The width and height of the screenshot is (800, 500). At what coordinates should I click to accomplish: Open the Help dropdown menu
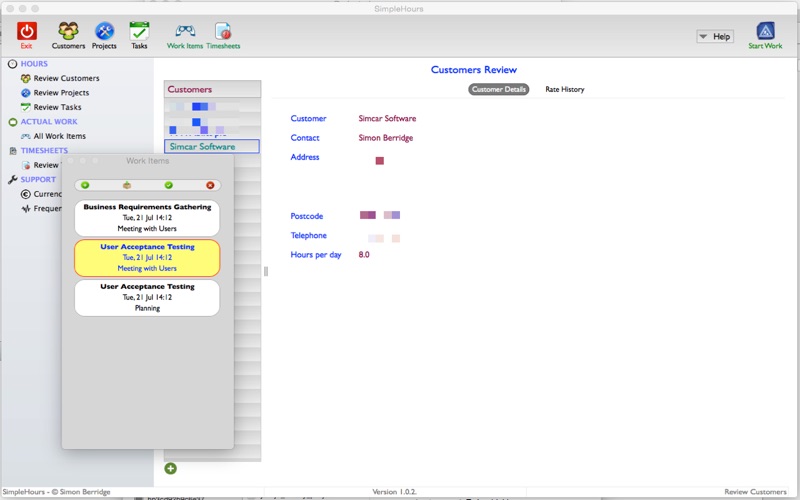pos(715,36)
